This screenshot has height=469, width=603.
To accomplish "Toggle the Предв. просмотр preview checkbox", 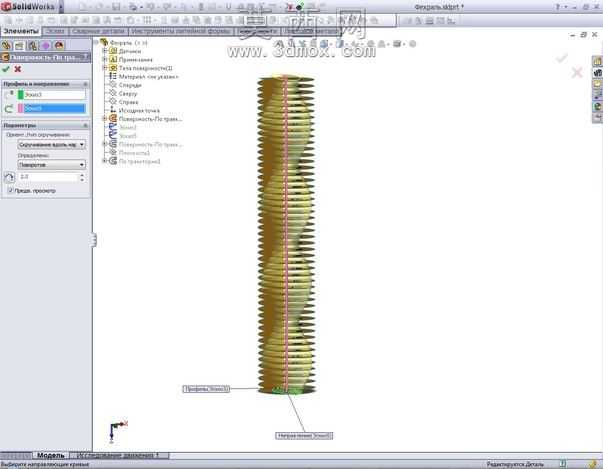I will click(10, 190).
